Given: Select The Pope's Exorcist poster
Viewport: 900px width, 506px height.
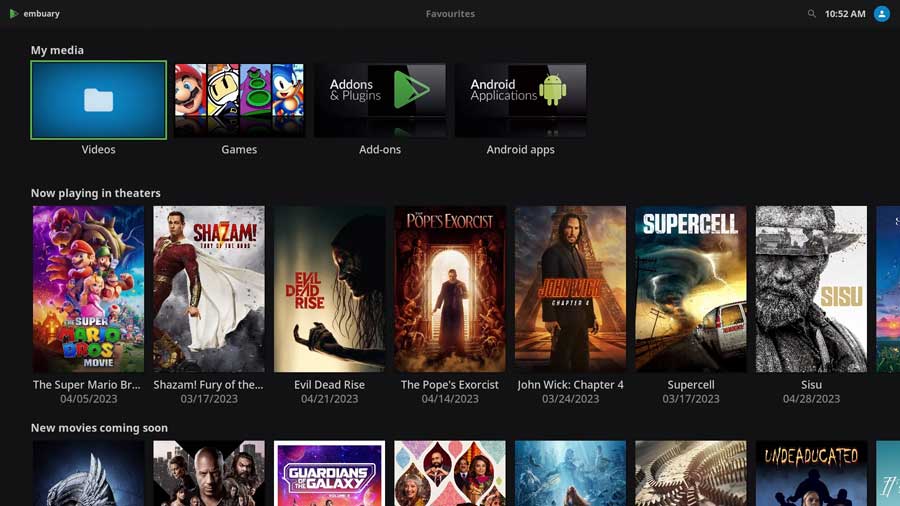Looking at the screenshot, I should click(450, 289).
